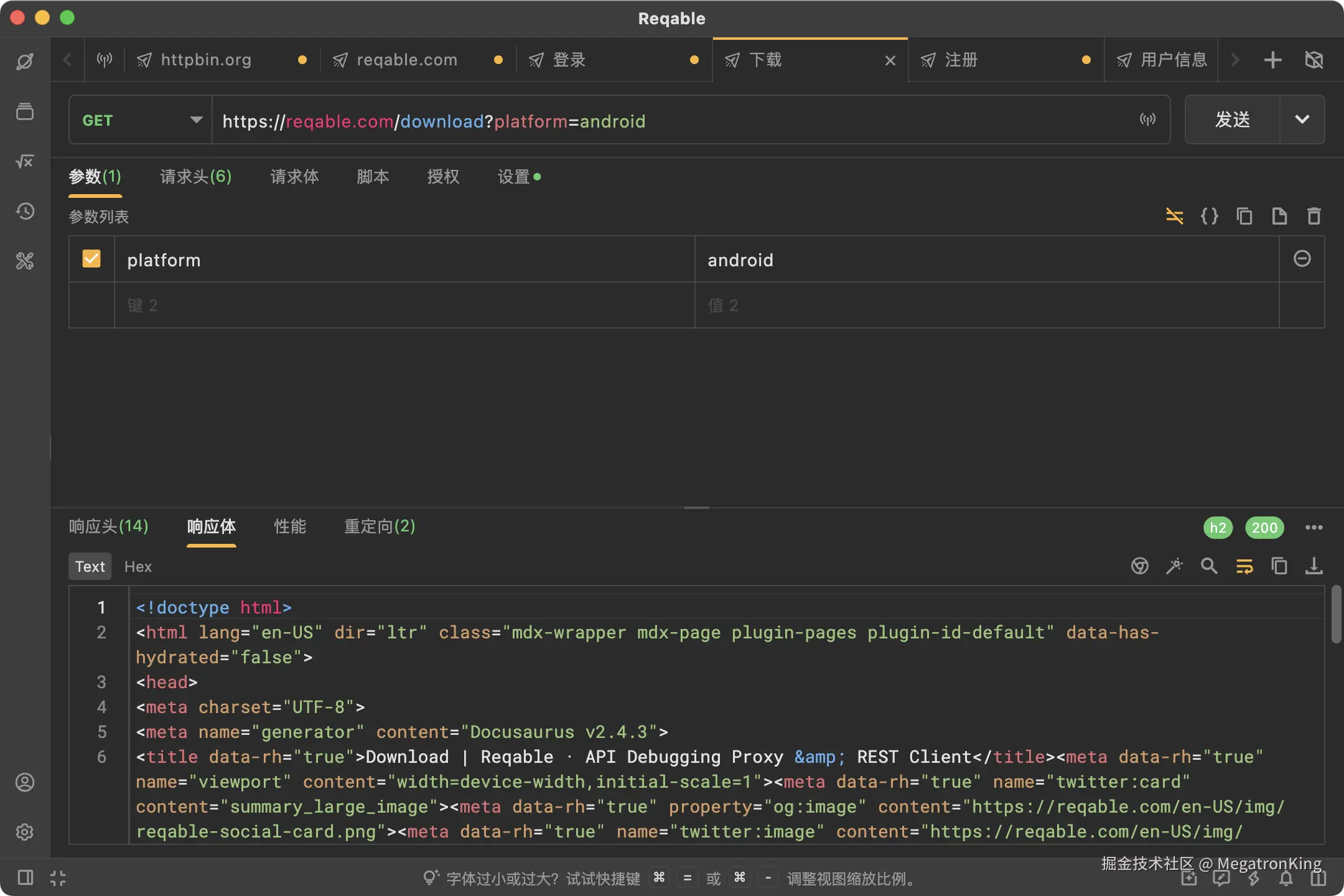
Task: Toggle word wrap in response viewer
Action: click(x=1244, y=566)
